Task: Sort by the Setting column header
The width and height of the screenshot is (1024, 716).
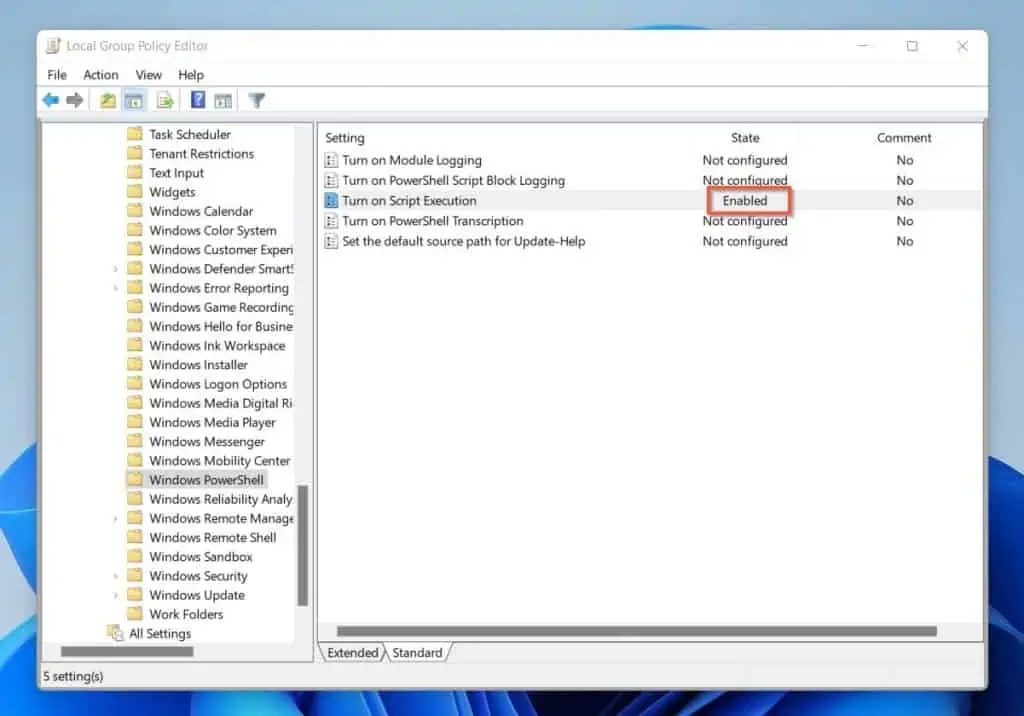Action: tap(345, 138)
